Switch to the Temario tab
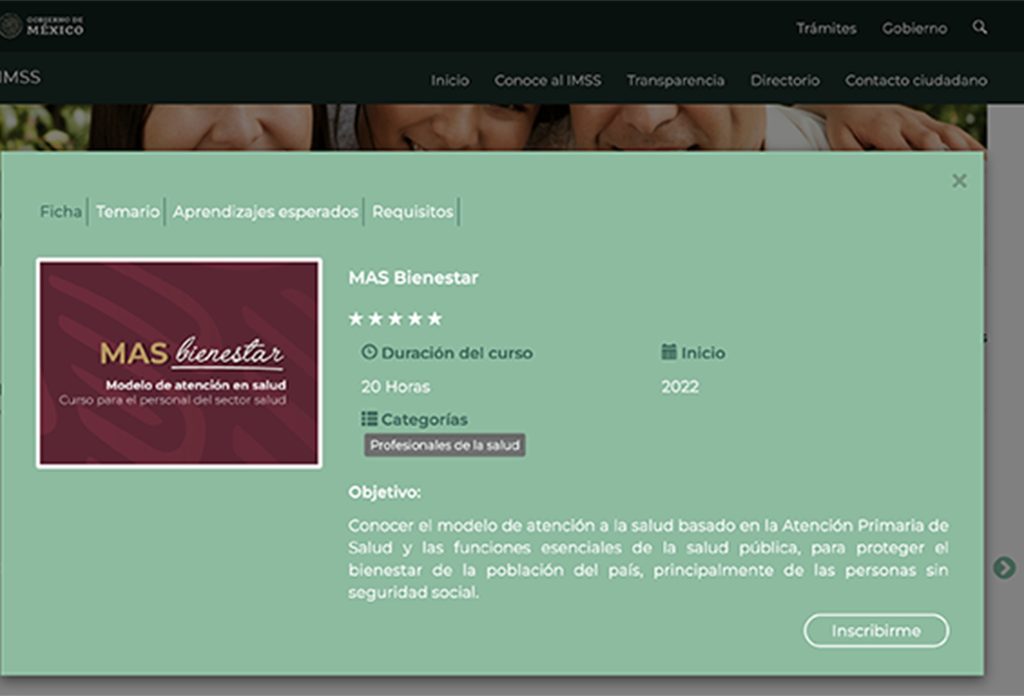The width and height of the screenshot is (1024, 696). (127, 212)
